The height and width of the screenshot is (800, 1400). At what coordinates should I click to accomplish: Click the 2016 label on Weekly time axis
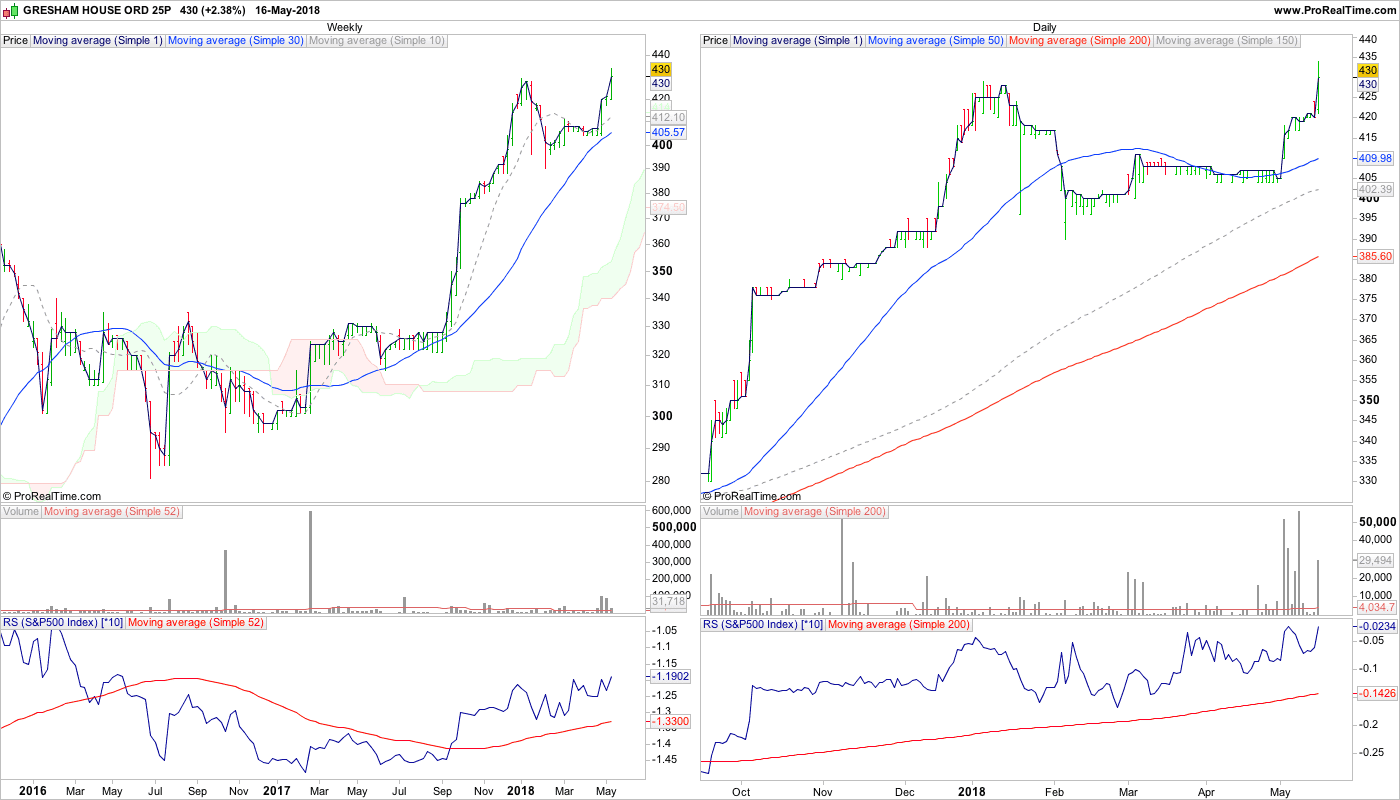(34, 790)
